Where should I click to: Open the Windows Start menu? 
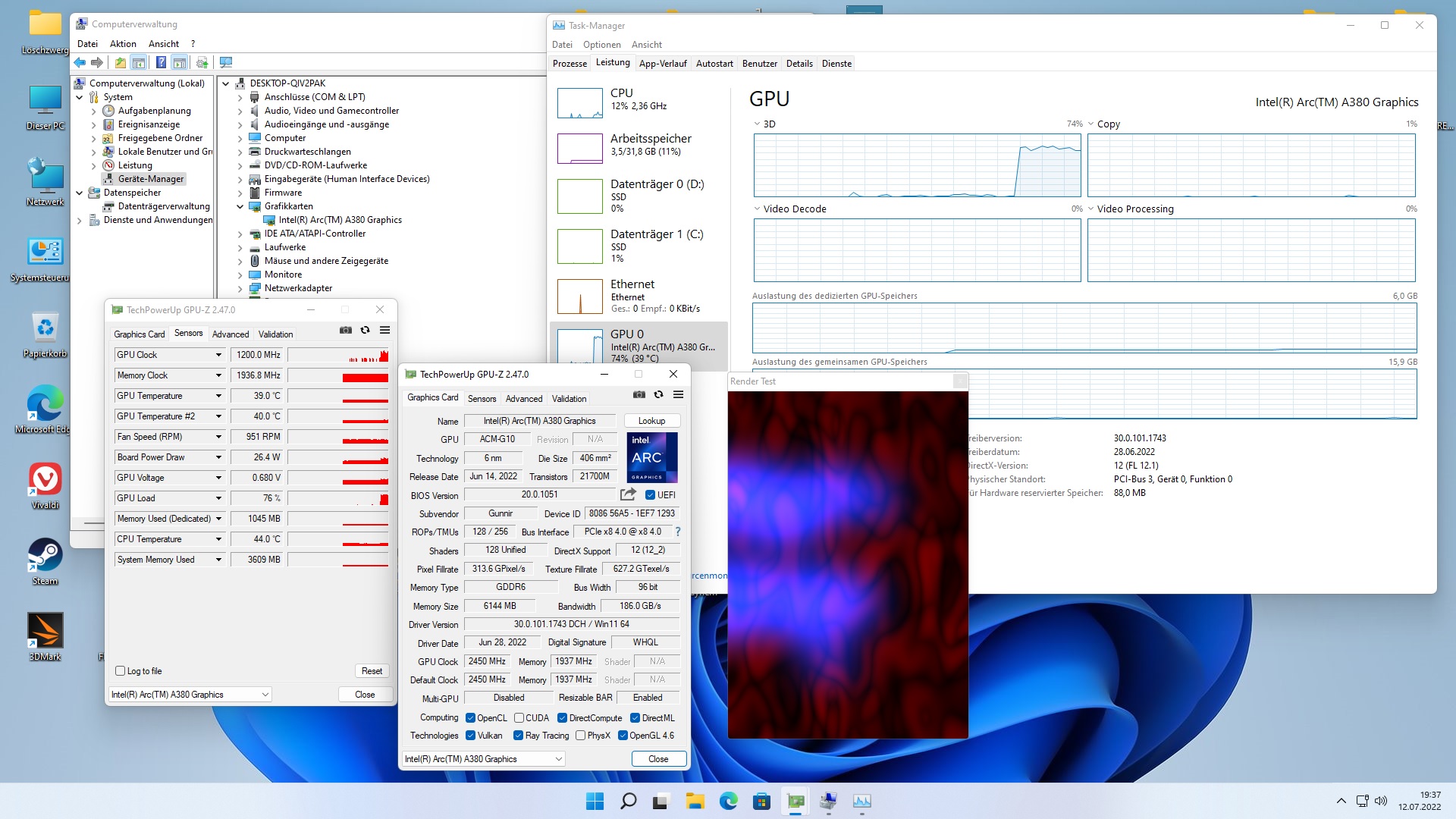pos(595,801)
